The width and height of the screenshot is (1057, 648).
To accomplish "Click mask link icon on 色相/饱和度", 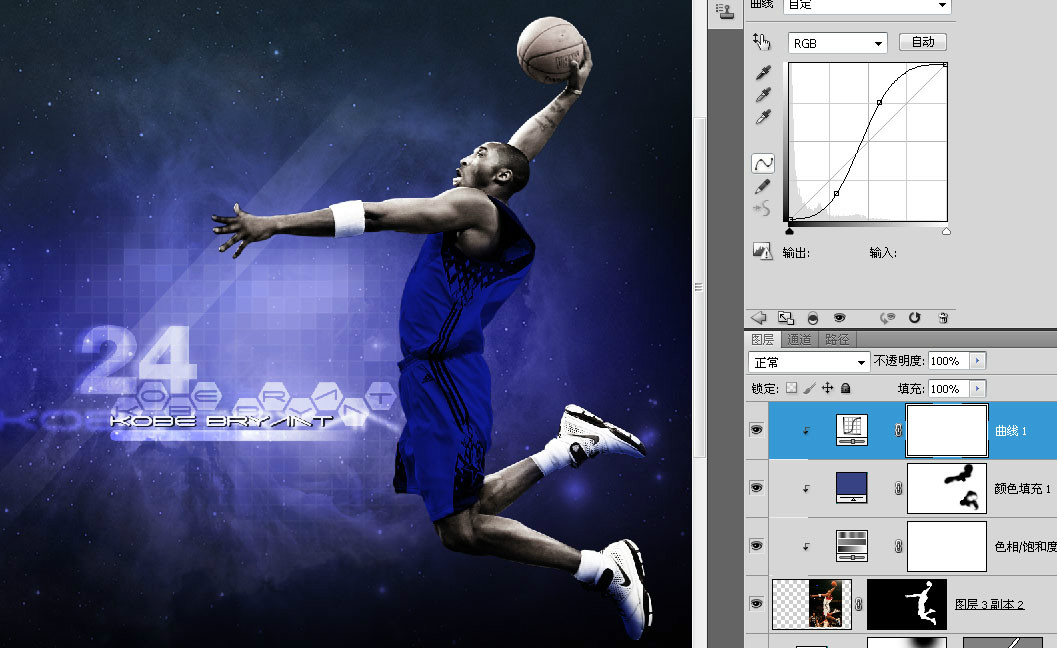I will pos(898,546).
